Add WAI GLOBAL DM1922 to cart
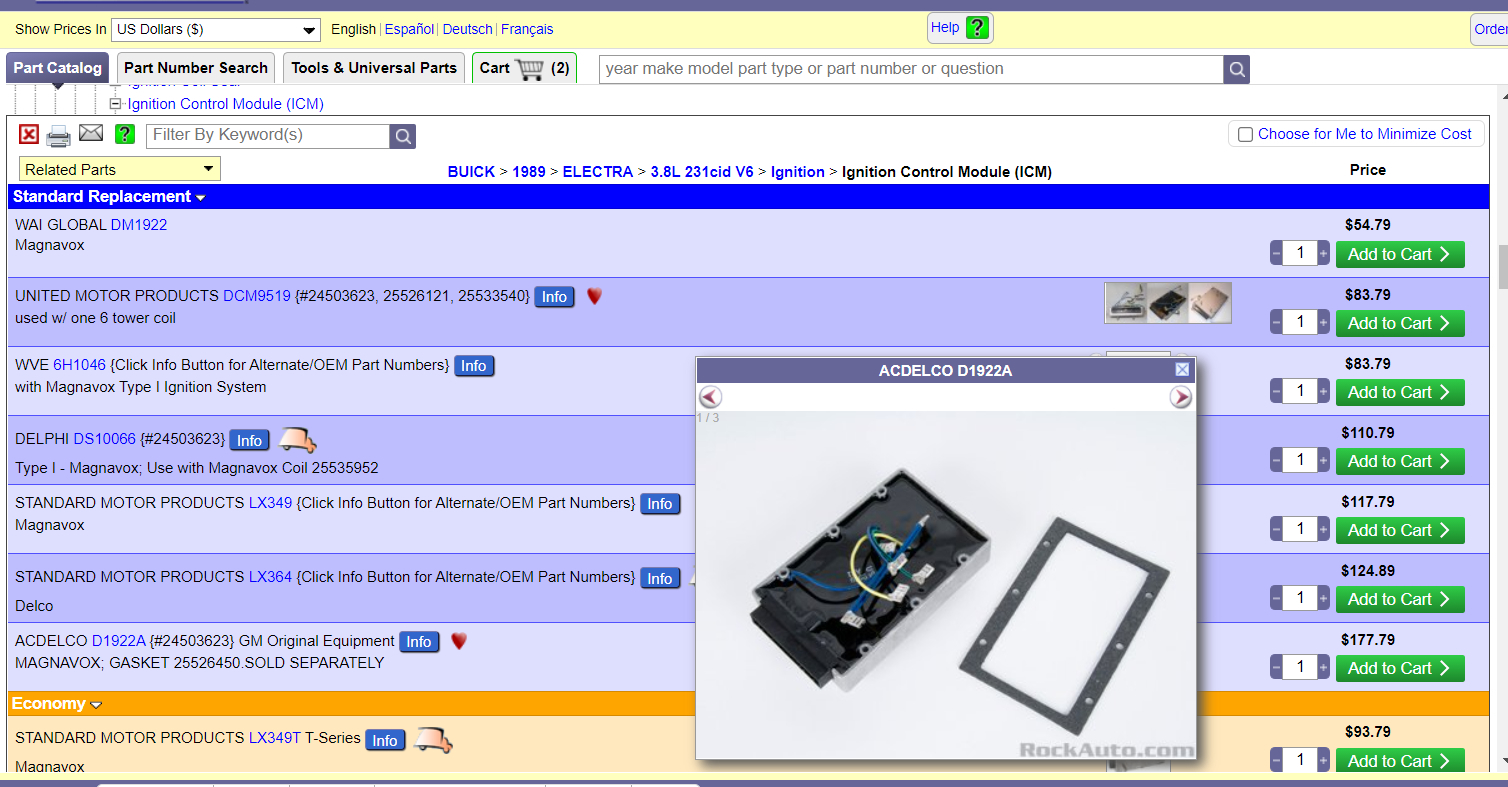This screenshot has width=1508, height=787. [1400, 254]
